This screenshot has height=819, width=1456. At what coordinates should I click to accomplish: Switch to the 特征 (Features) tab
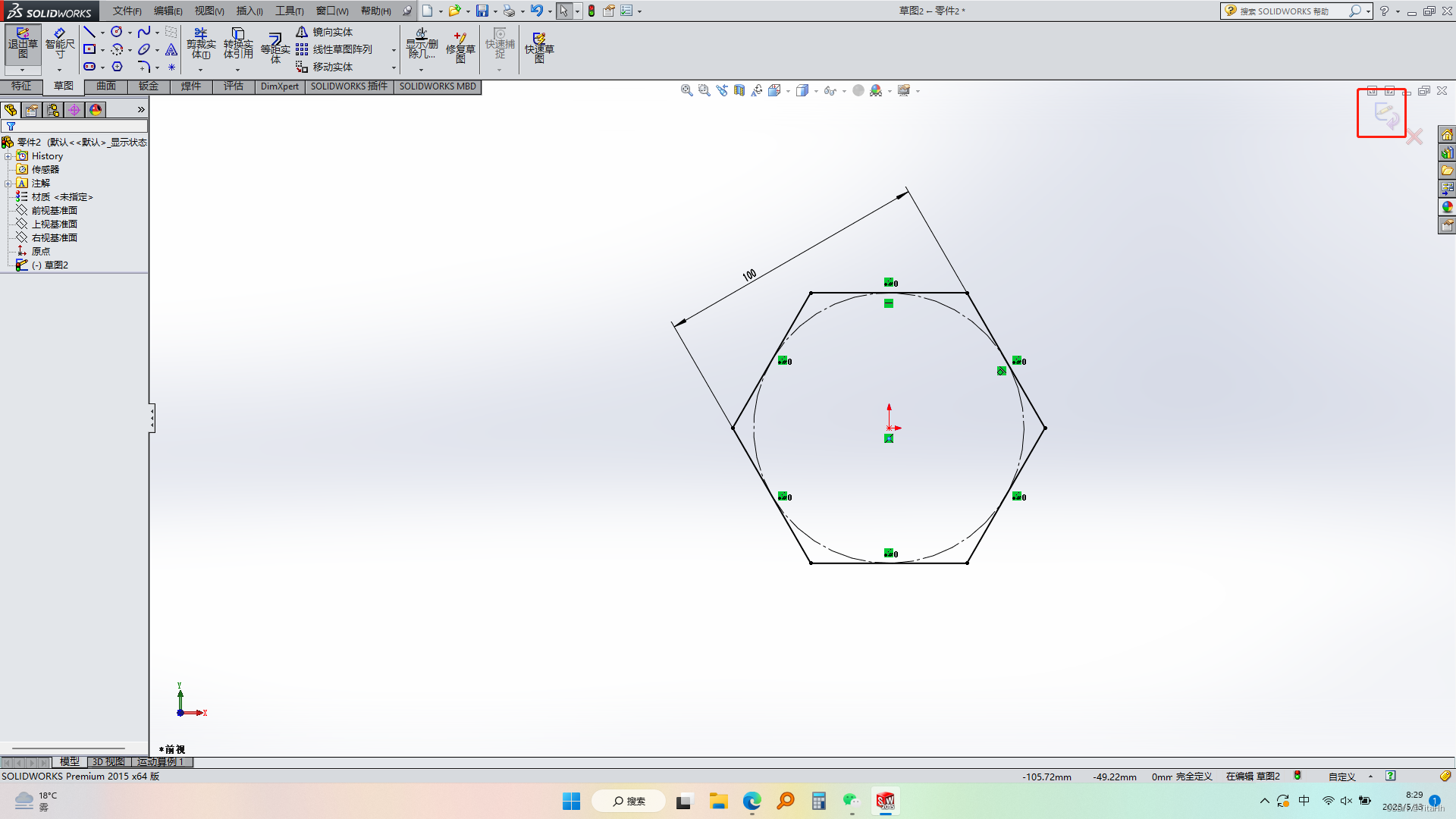tap(21, 86)
